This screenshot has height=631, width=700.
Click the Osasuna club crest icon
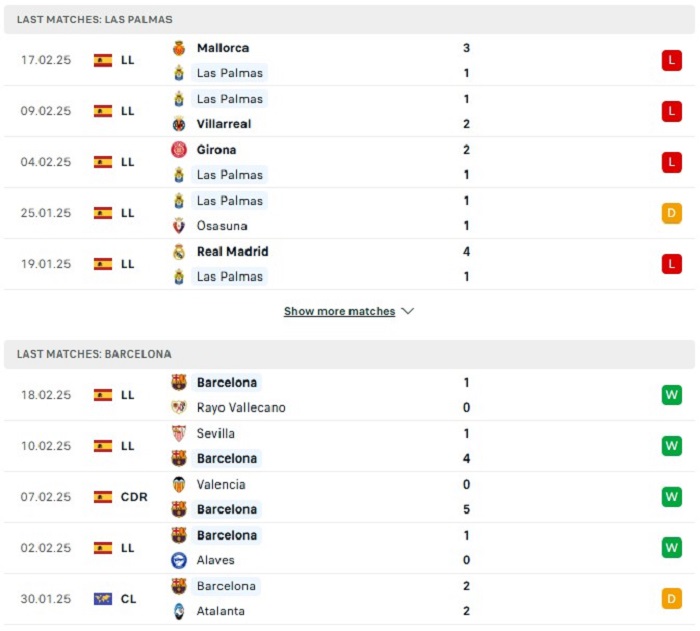[x=179, y=226]
